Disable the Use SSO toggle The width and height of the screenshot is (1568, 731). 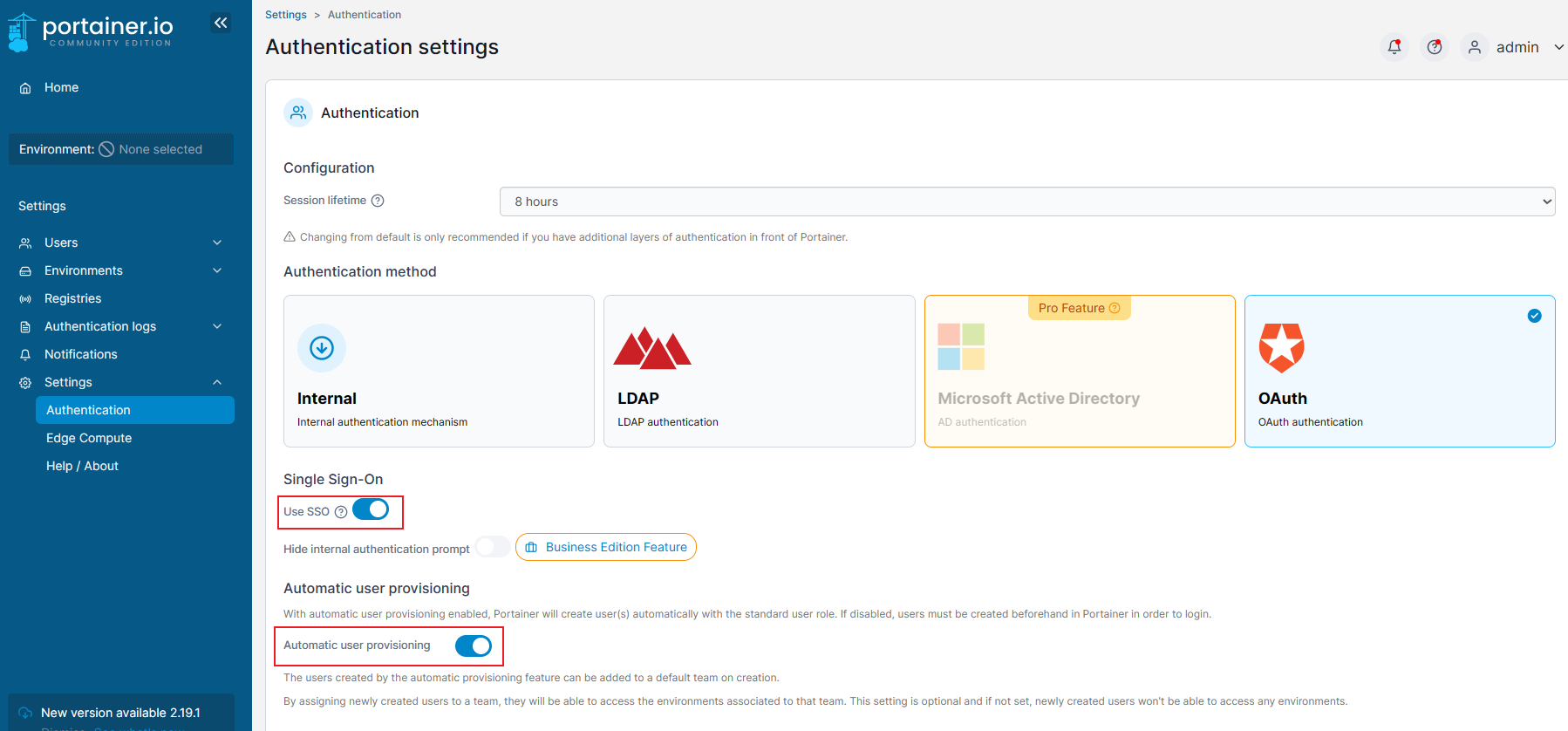point(371,509)
